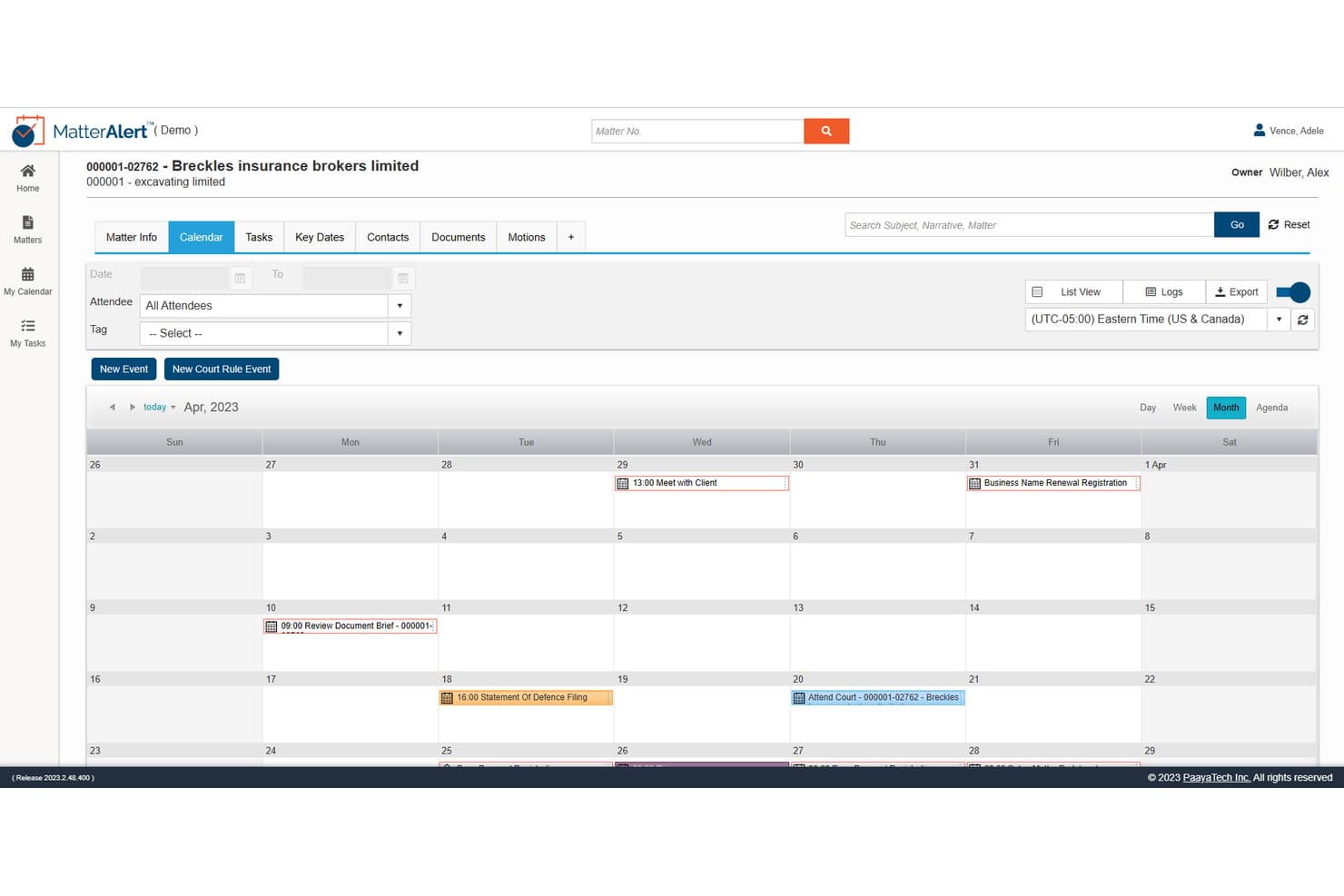Click the Matter No. search field
This screenshot has height=896, width=1344.
coord(697,131)
